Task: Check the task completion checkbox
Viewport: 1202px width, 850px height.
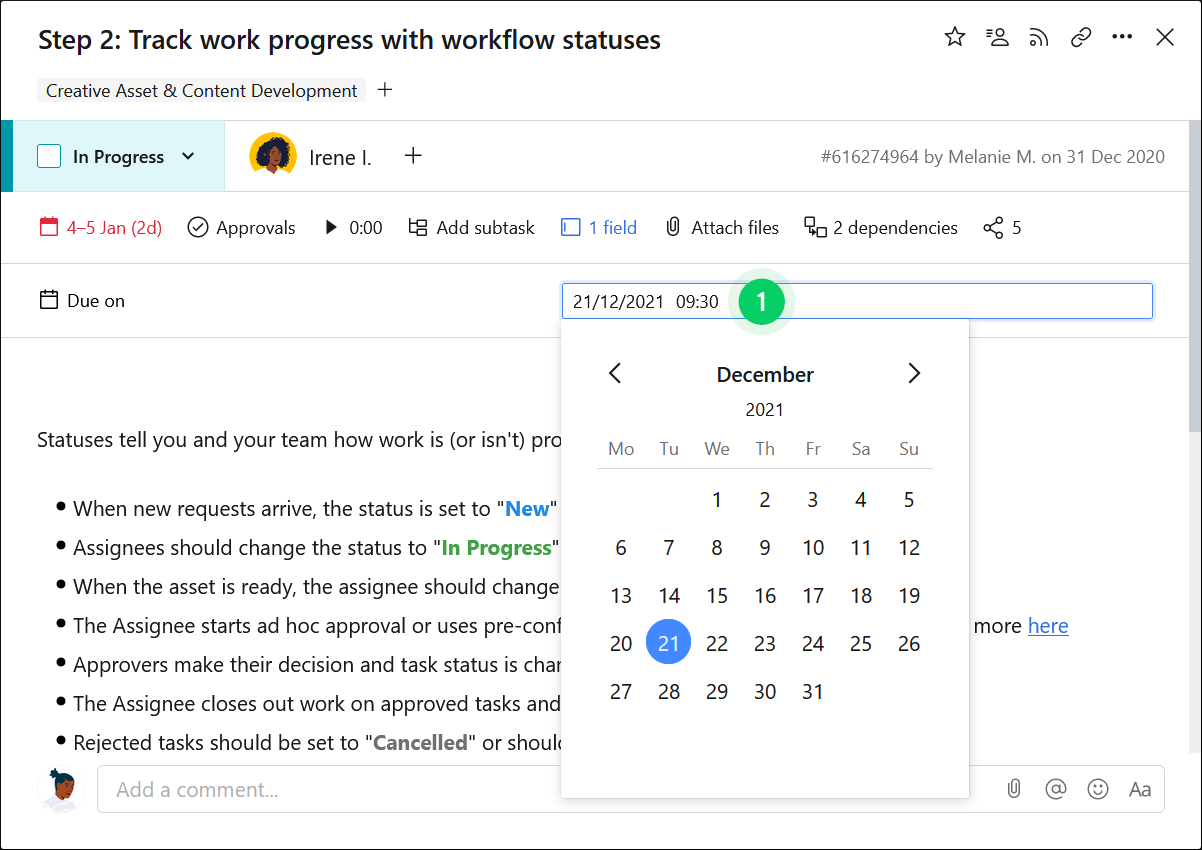Action: tap(48, 156)
